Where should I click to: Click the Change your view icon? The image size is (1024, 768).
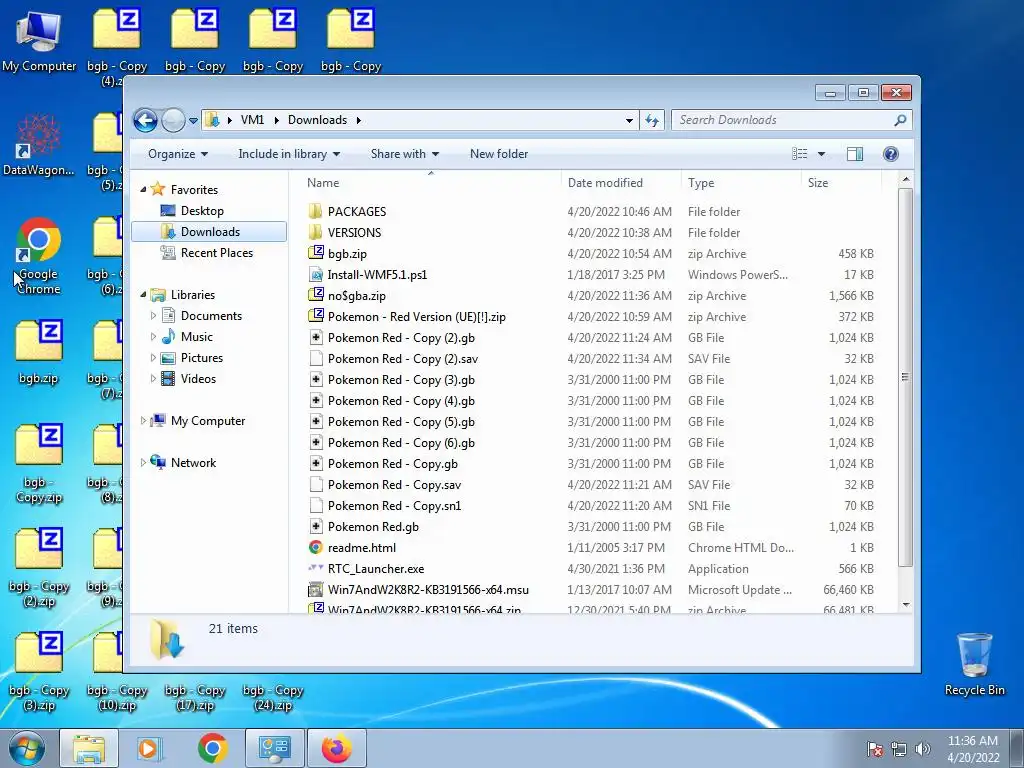pos(799,154)
